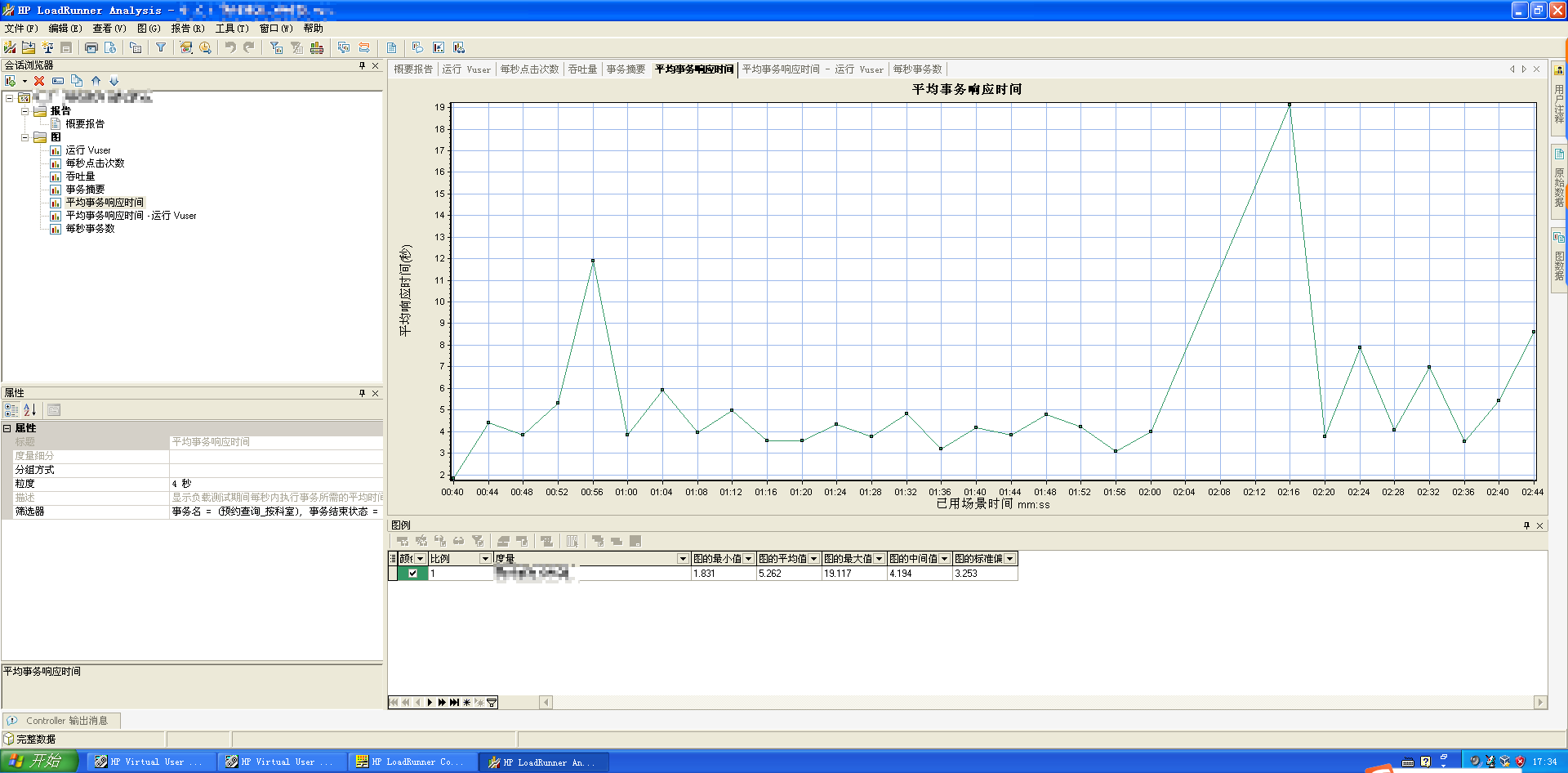Uncheck the legend row visibility checkbox

click(x=412, y=574)
